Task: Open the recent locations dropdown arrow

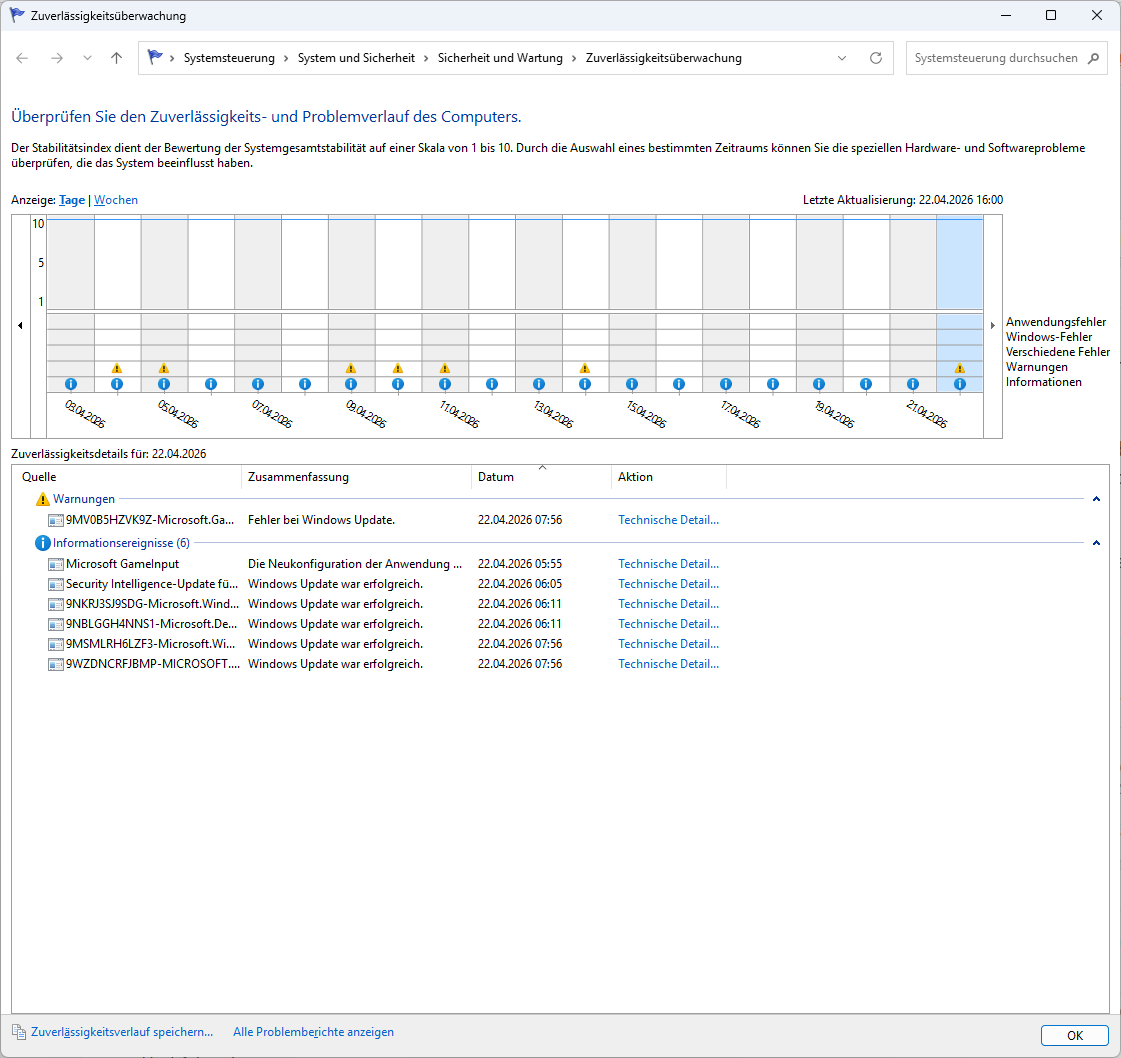Action: coord(87,58)
